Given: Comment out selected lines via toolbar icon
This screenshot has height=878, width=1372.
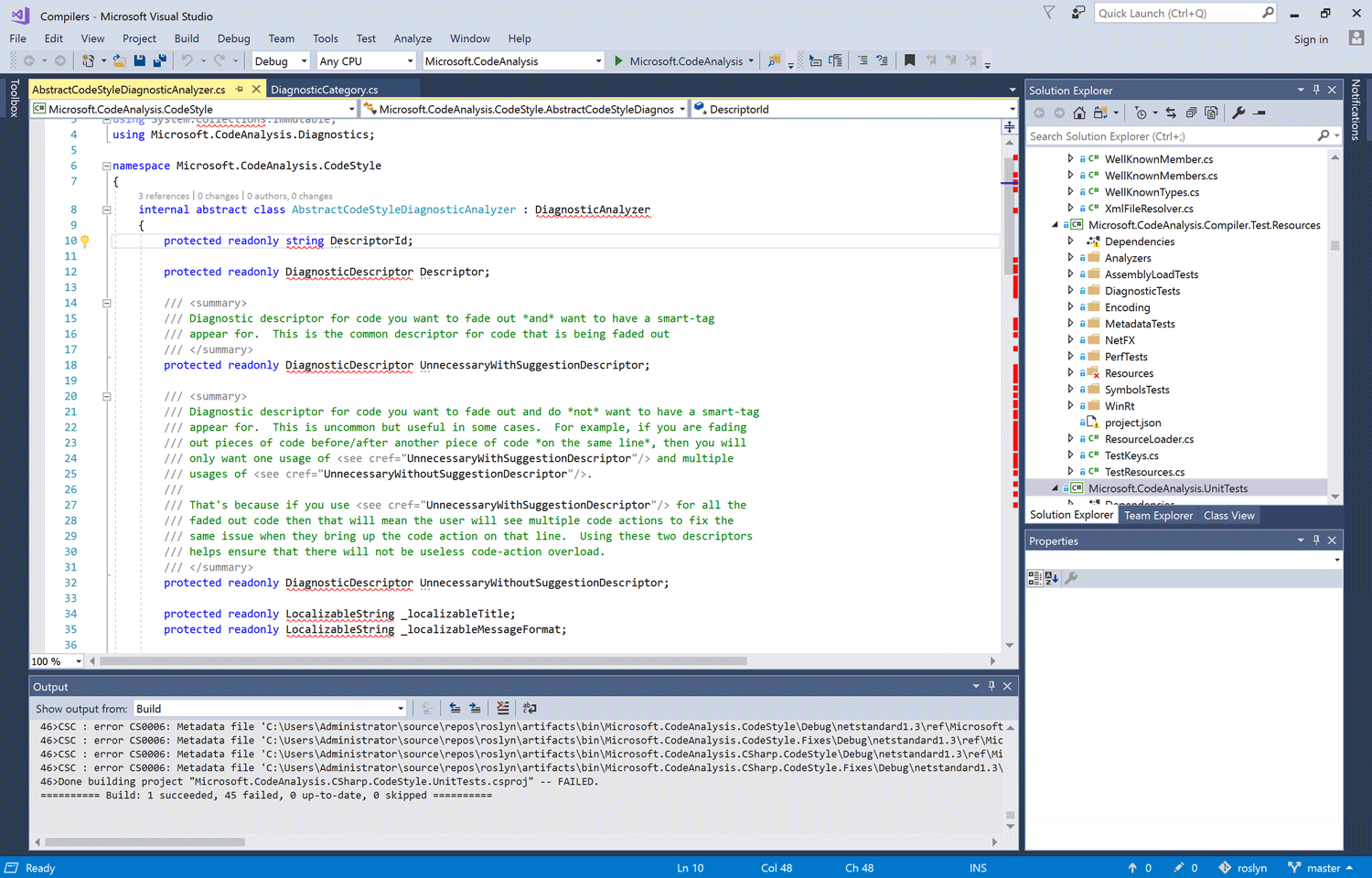Looking at the screenshot, I should [863, 61].
